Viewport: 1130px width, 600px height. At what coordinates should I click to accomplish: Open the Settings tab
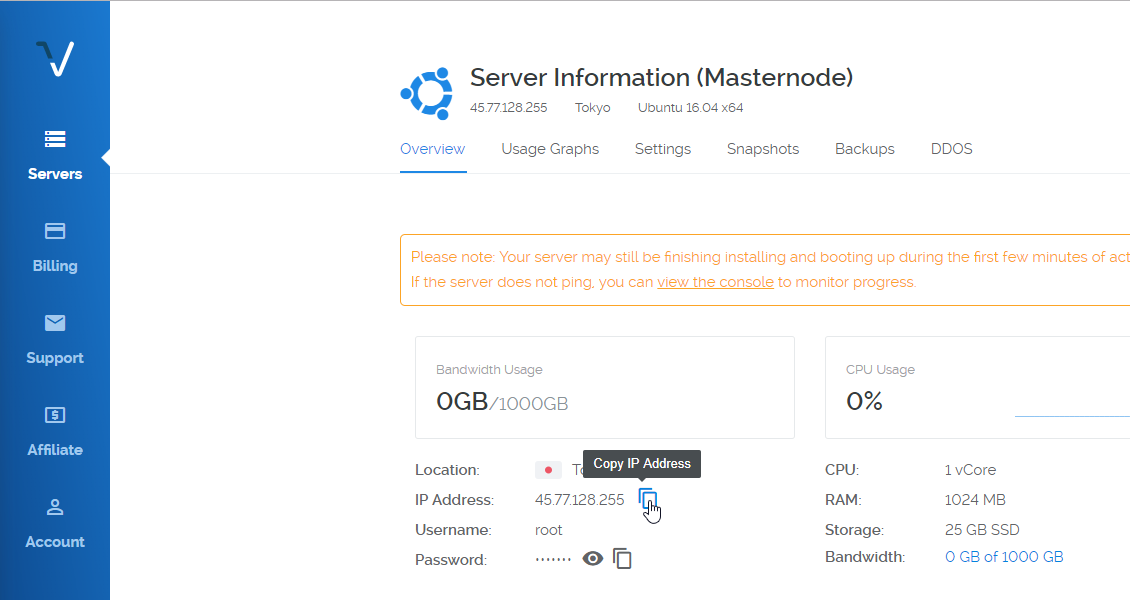pos(663,149)
